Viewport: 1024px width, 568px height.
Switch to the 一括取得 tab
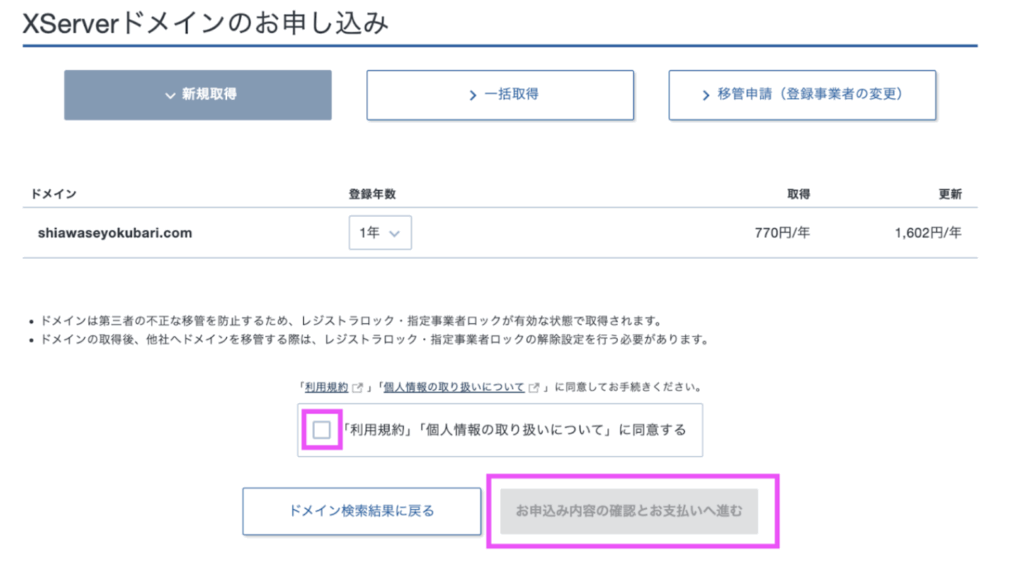pyautogui.click(x=500, y=95)
